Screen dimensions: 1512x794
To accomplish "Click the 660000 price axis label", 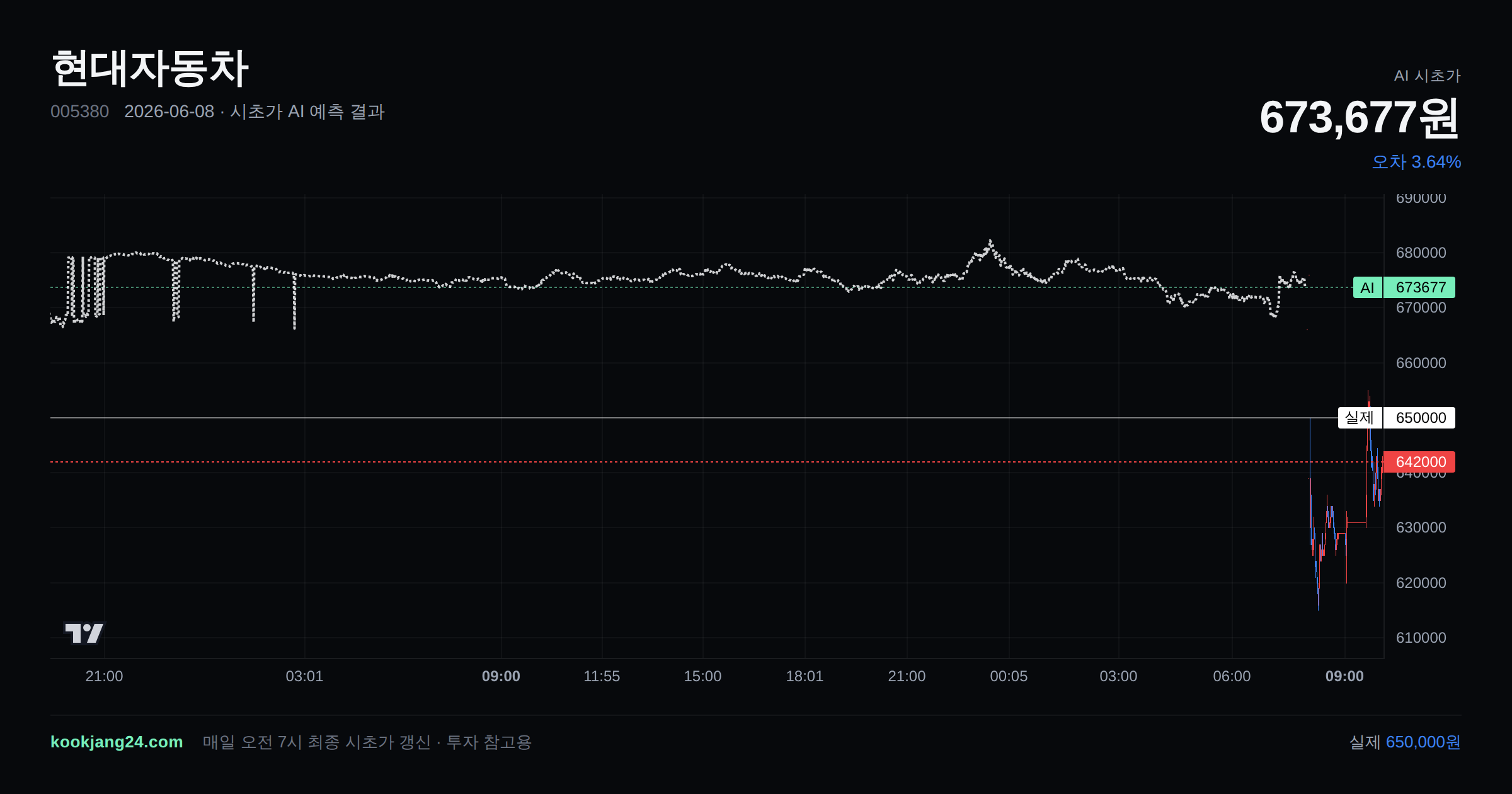I will (x=1421, y=363).
